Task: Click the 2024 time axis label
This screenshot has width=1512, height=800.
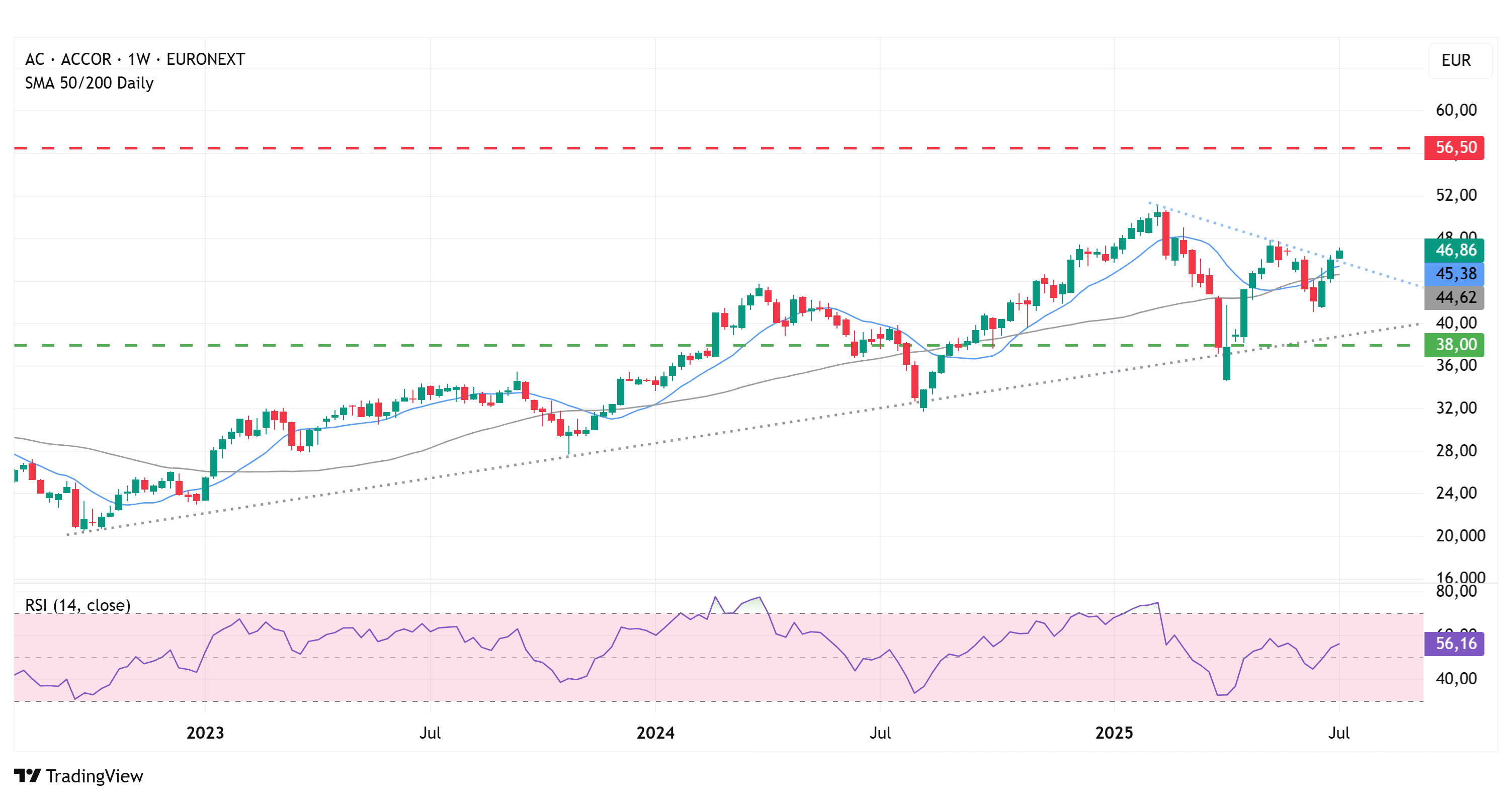Action: point(655,733)
